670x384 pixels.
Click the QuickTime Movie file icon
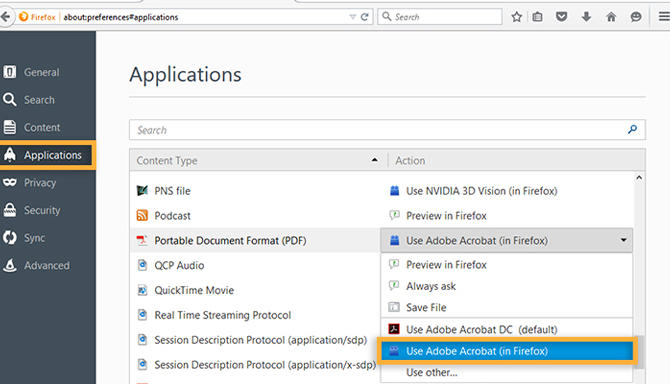click(142, 290)
